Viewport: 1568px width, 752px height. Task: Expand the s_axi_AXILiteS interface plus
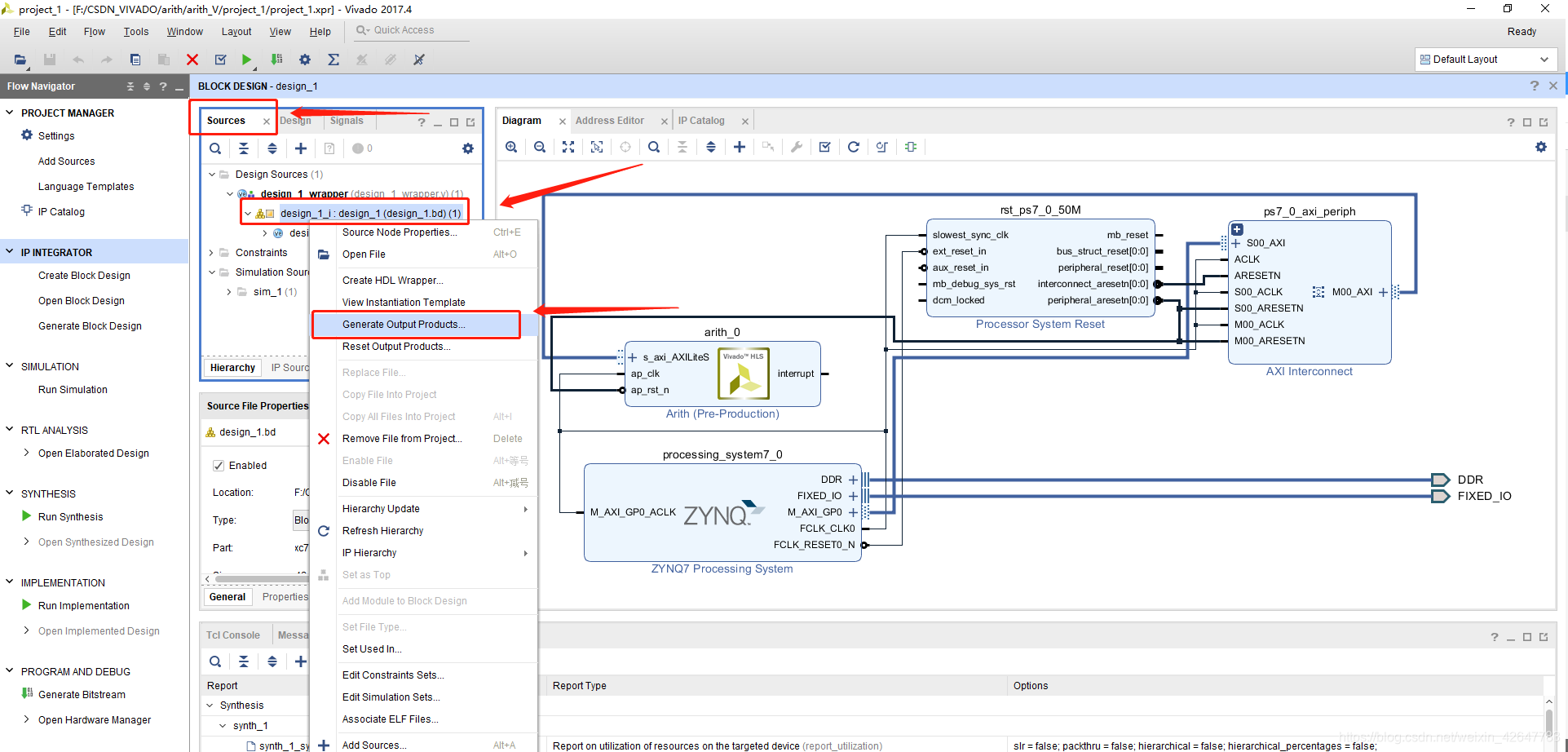point(633,357)
